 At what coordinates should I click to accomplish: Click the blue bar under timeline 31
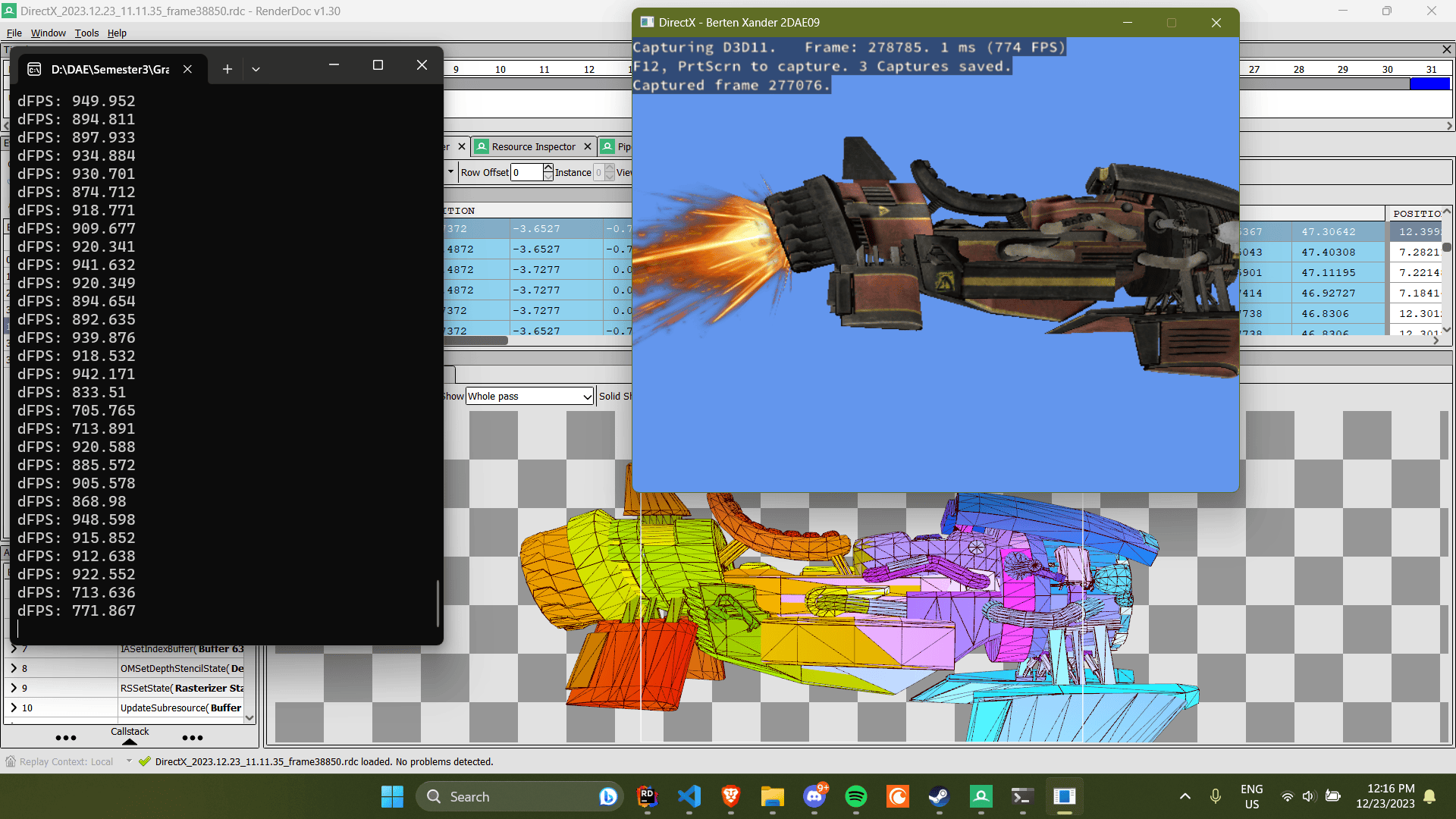tap(1429, 84)
